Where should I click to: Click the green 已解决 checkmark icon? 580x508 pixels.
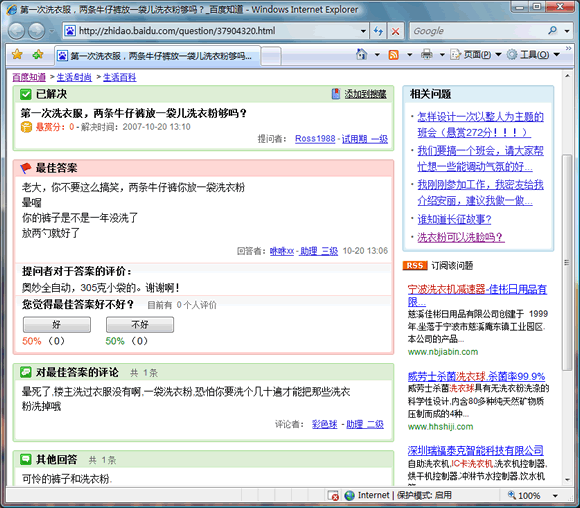26,94
